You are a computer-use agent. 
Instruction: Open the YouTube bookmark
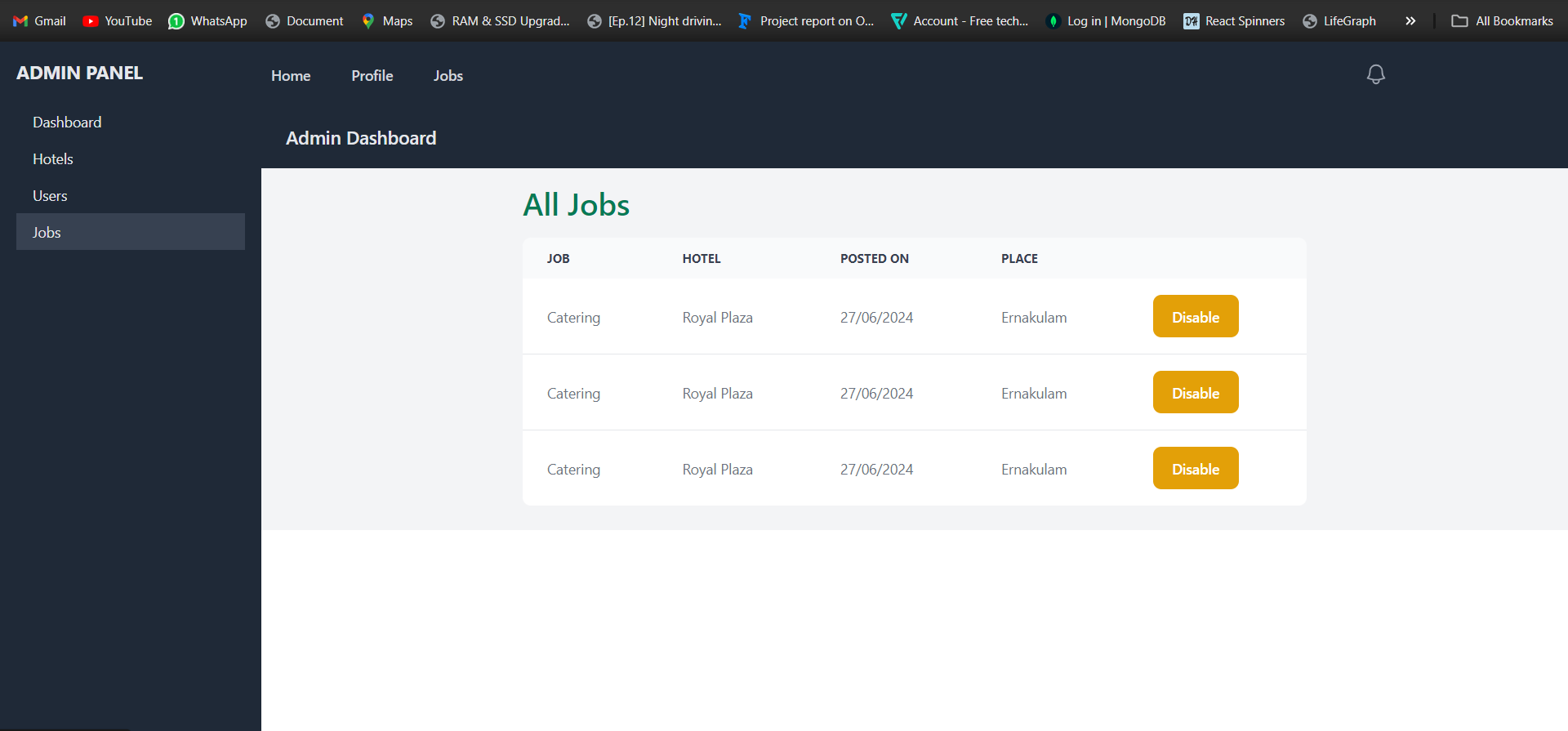[x=118, y=21]
